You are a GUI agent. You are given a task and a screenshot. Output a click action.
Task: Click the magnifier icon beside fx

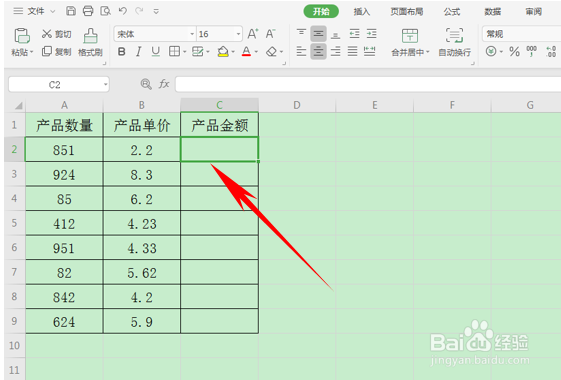point(146,84)
